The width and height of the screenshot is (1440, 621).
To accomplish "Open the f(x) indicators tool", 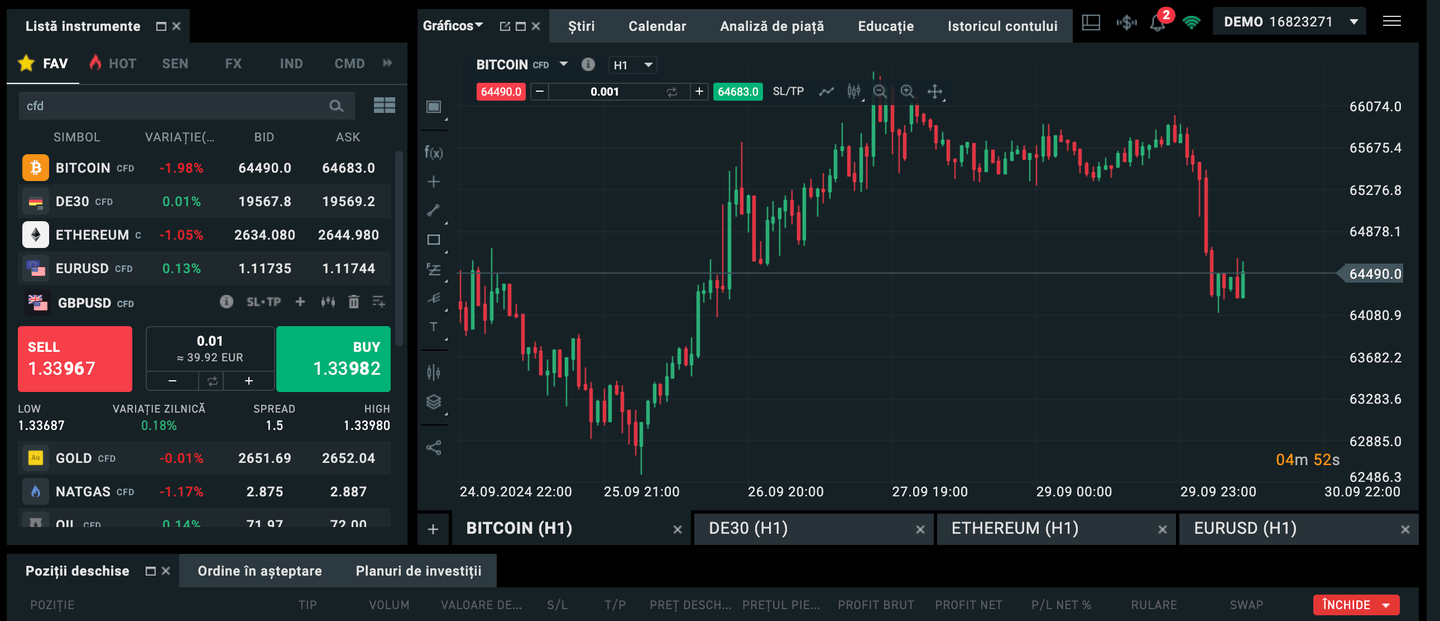I will 433,152.
